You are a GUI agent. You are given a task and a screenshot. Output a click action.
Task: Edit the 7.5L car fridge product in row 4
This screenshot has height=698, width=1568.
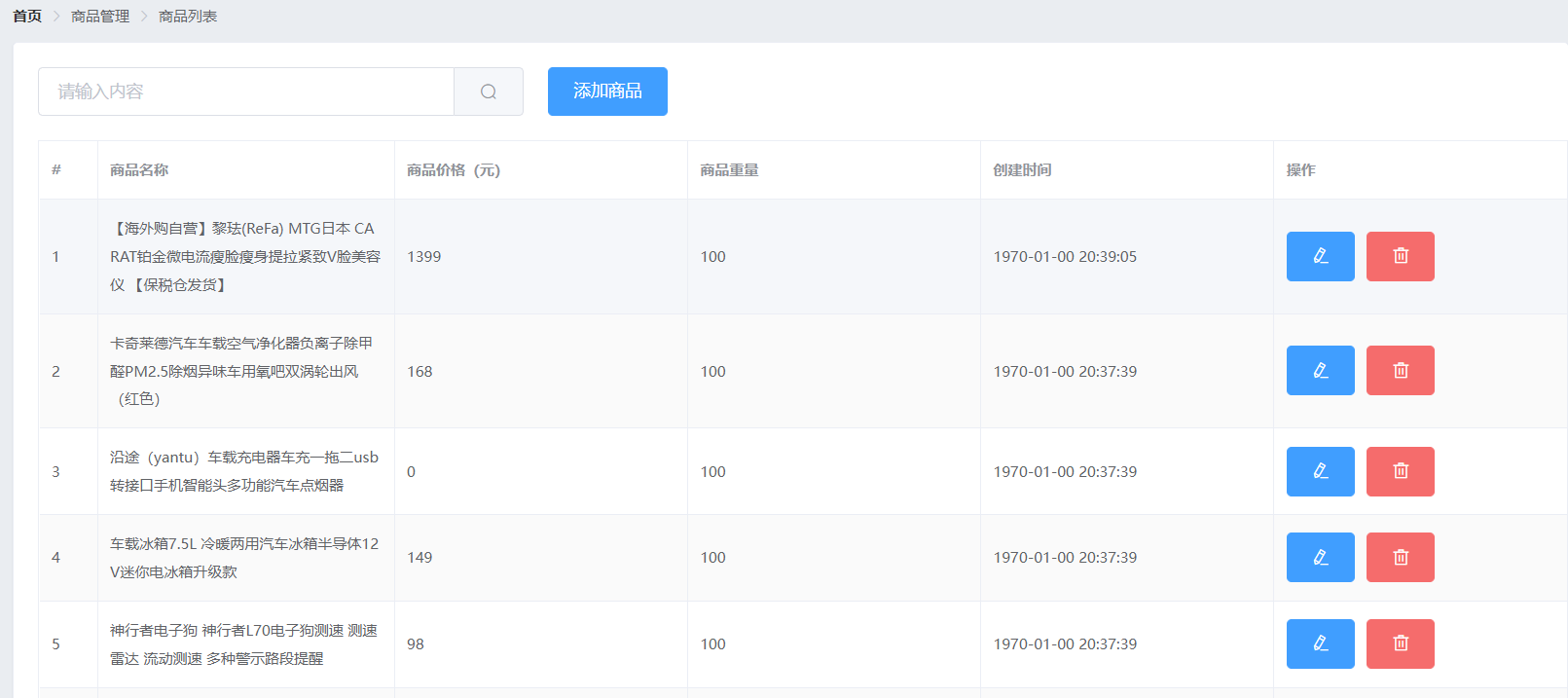point(1320,558)
